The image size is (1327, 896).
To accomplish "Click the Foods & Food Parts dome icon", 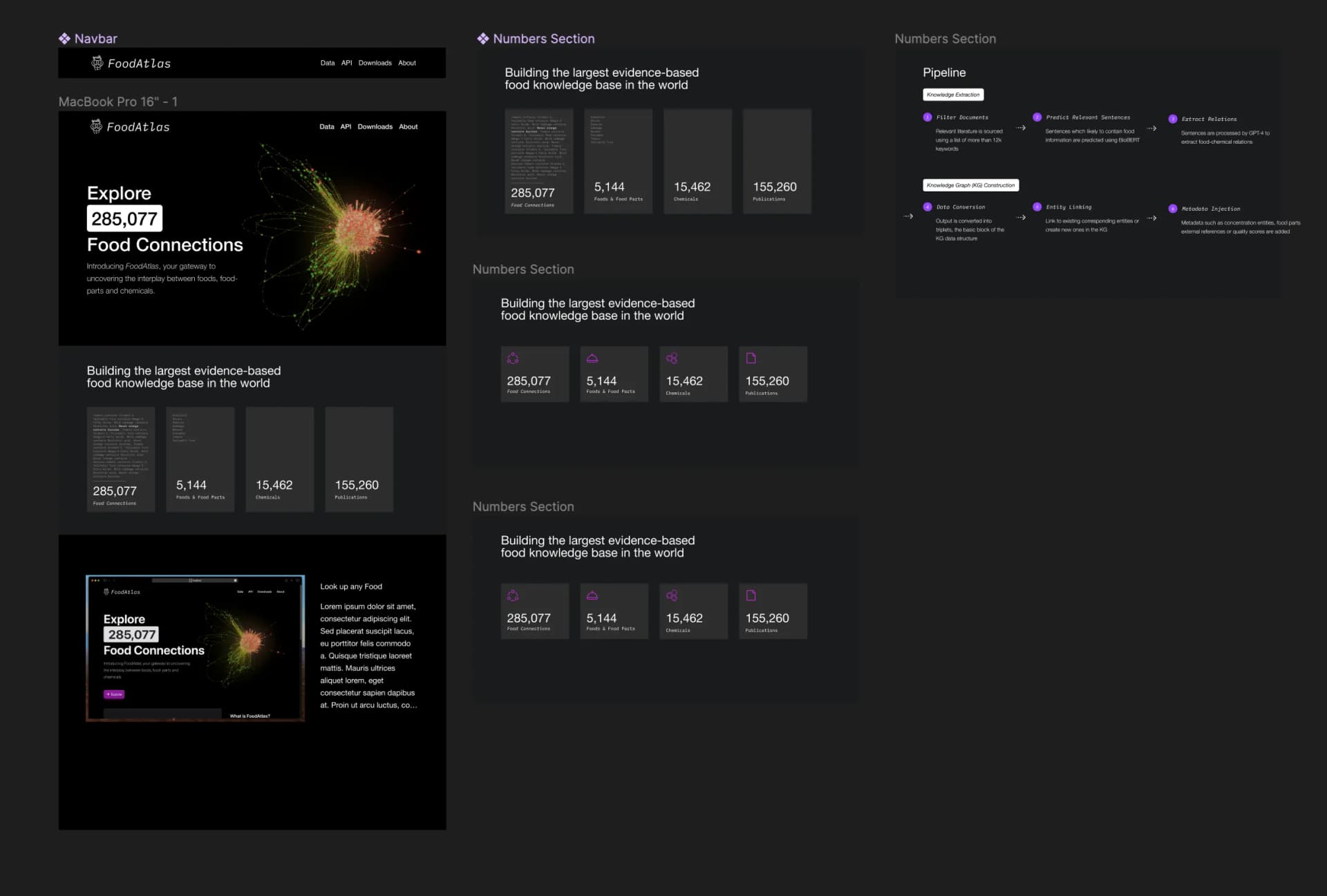I will coord(591,358).
